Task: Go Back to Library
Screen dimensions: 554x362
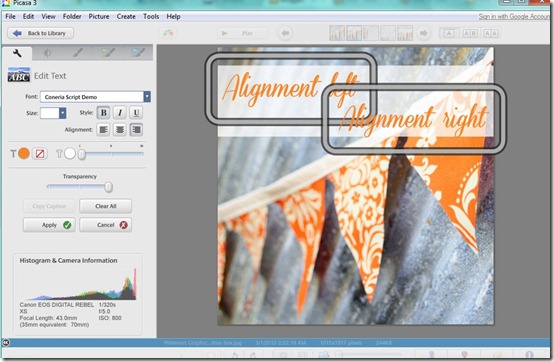Action: pyautogui.click(x=40, y=33)
